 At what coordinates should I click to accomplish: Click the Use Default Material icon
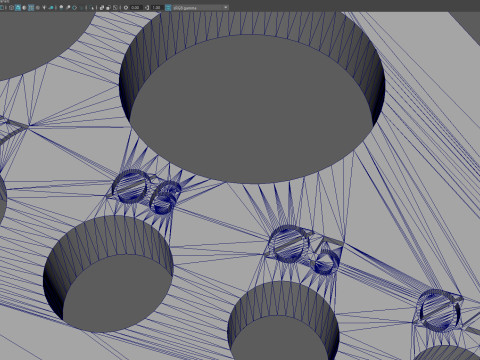pyautogui.click(x=24, y=7)
